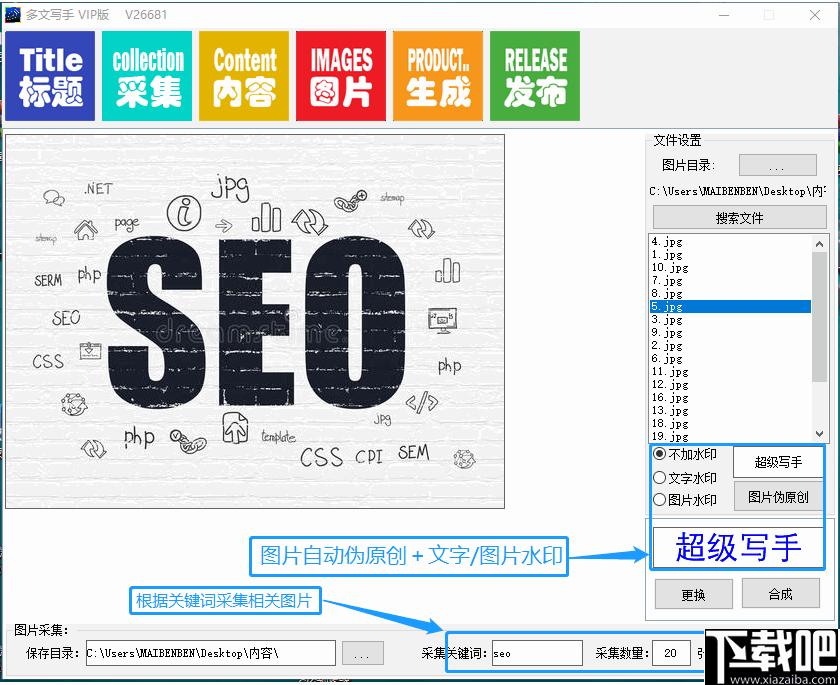Click the SEO preview image
Screen dimensions: 840x685
[x=255, y=321]
